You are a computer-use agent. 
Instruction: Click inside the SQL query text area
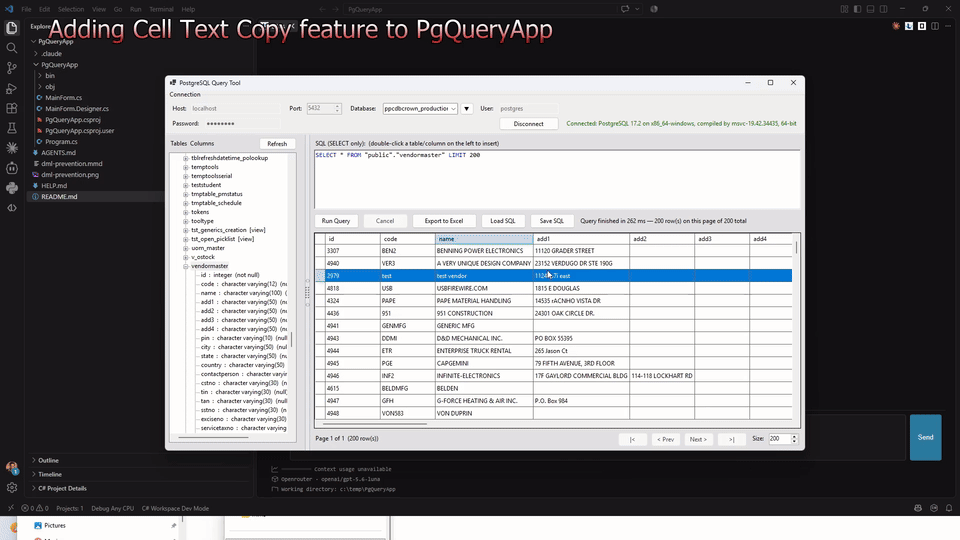[x=557, y=179]
